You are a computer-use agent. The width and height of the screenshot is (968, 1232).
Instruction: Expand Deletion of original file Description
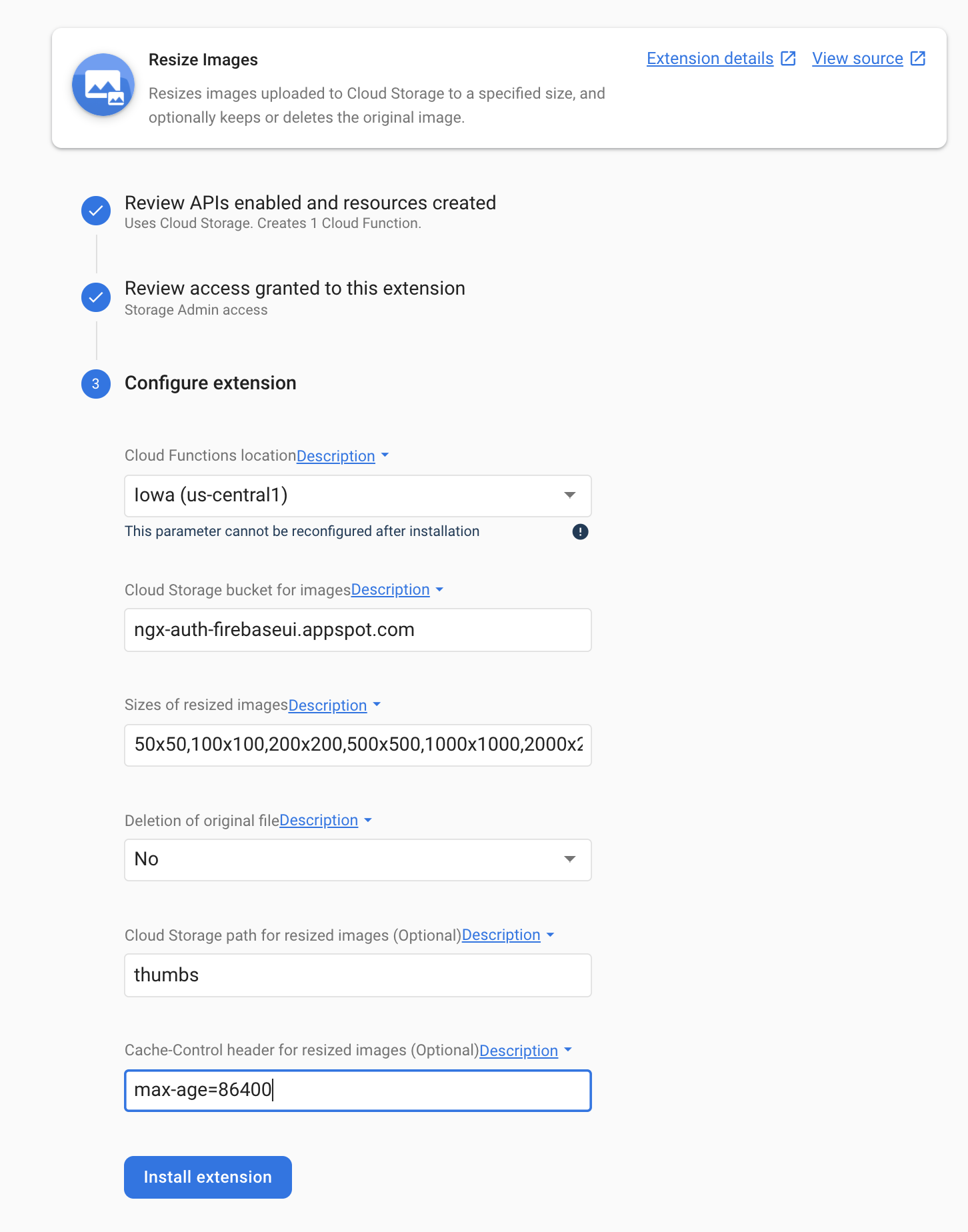click(325, 821)
